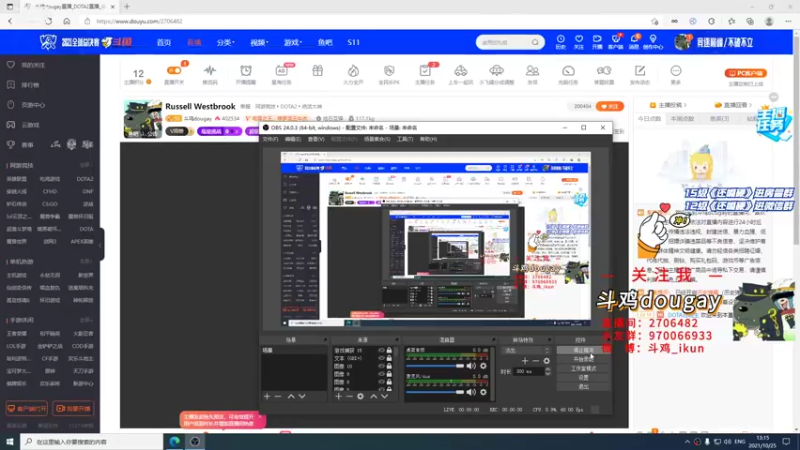Toggle visibility eye of 图像 9 source
The height and width of the screenshot is (450, 800).
pyautogui.click(x=381, y=374)
